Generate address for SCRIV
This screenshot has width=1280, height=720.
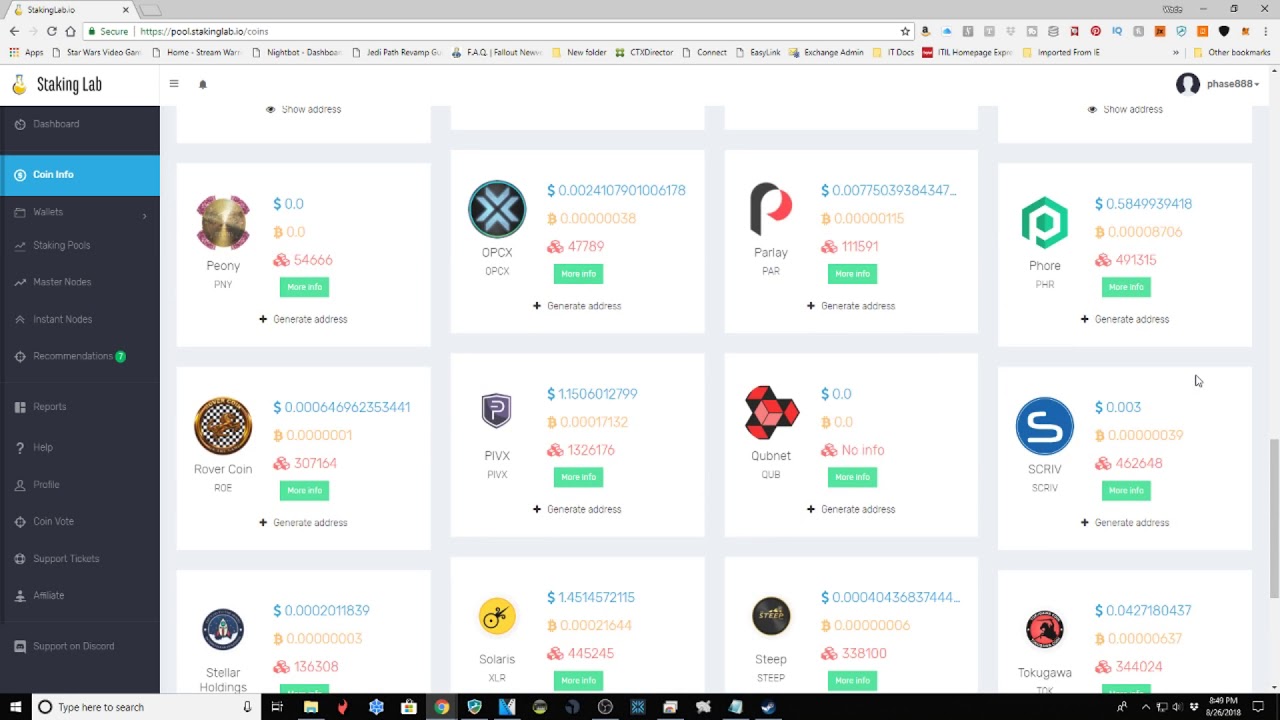(1125, 523)
